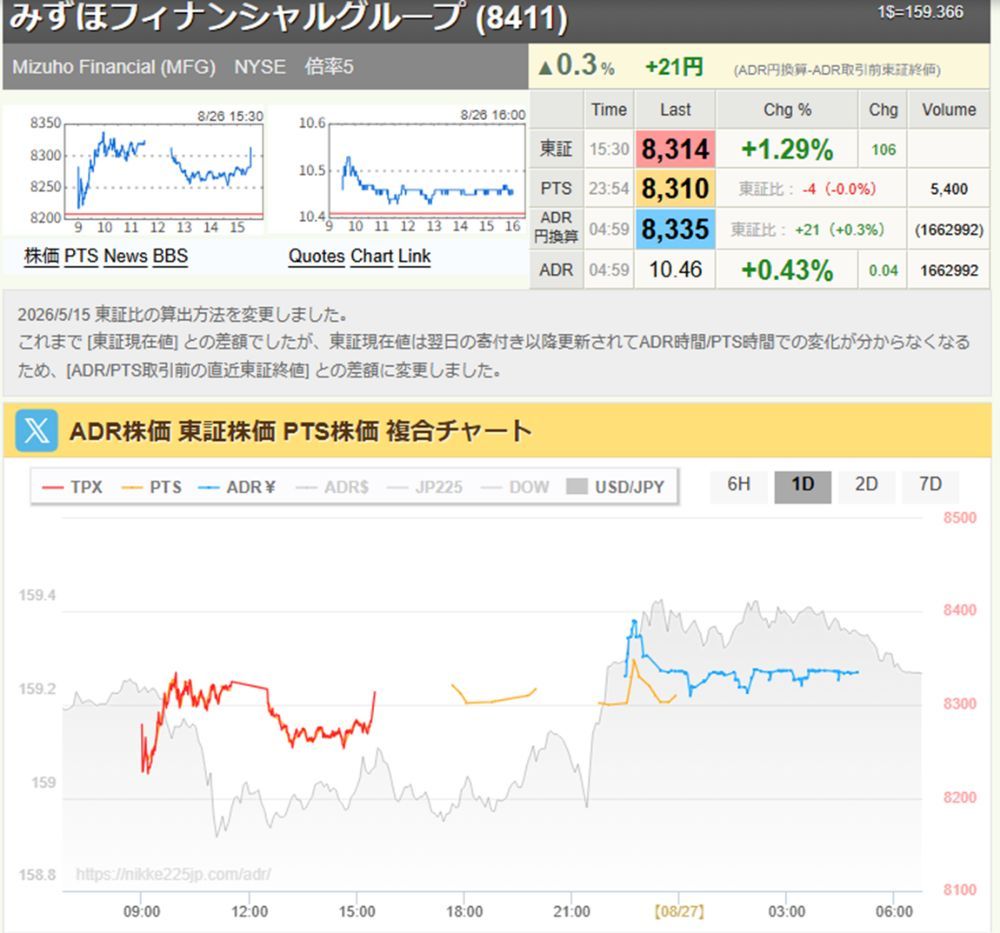Click the 09:00 label on chart time axis

(x=142, y=911)
